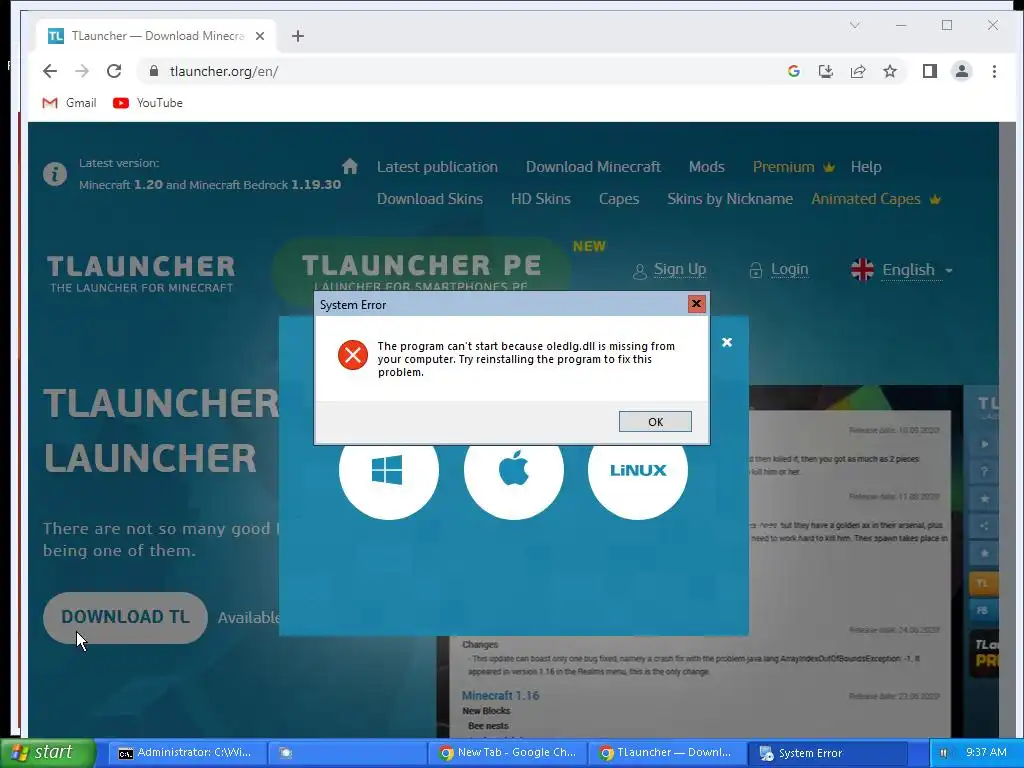Click the latest version info icon
Image resolution: width=1024 pixels, height=768 pixels.
click(x=55, y=174)
